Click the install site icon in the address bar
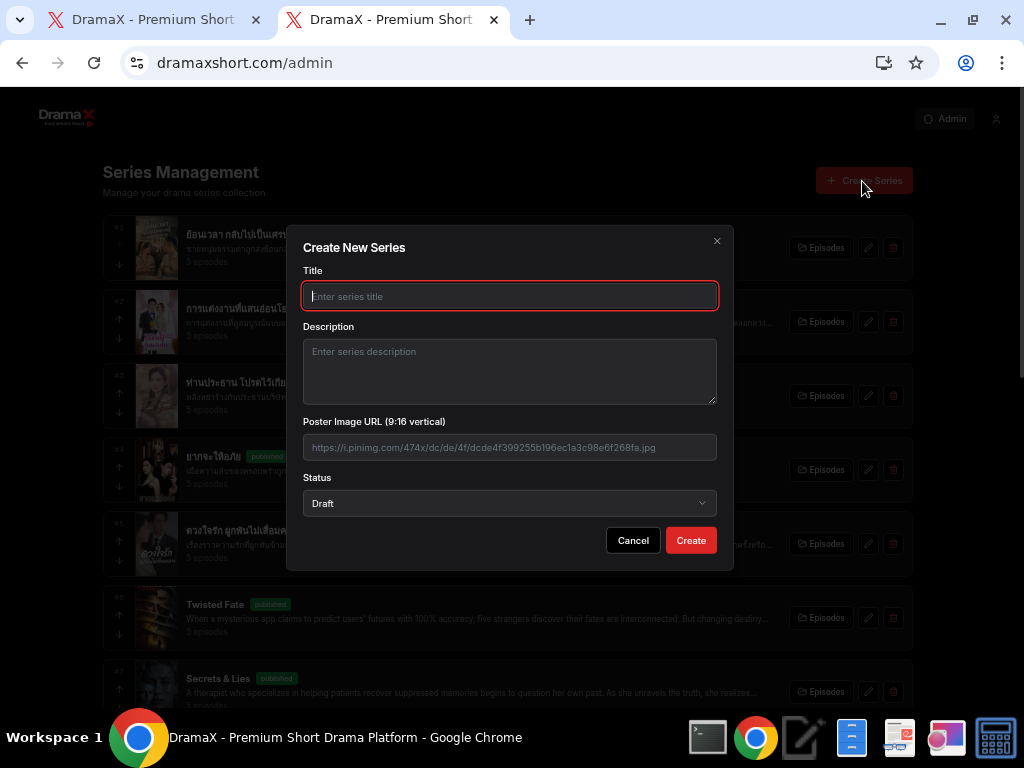Viewport: 1024px width, 768px height. (883, 62)
